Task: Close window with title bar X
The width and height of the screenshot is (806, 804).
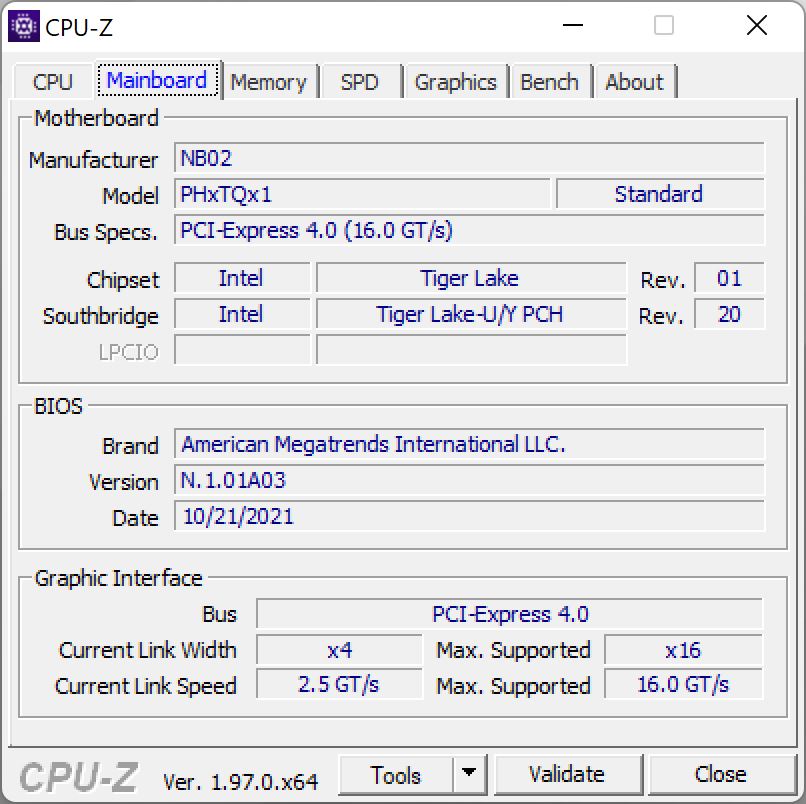Action: [757, 25]
